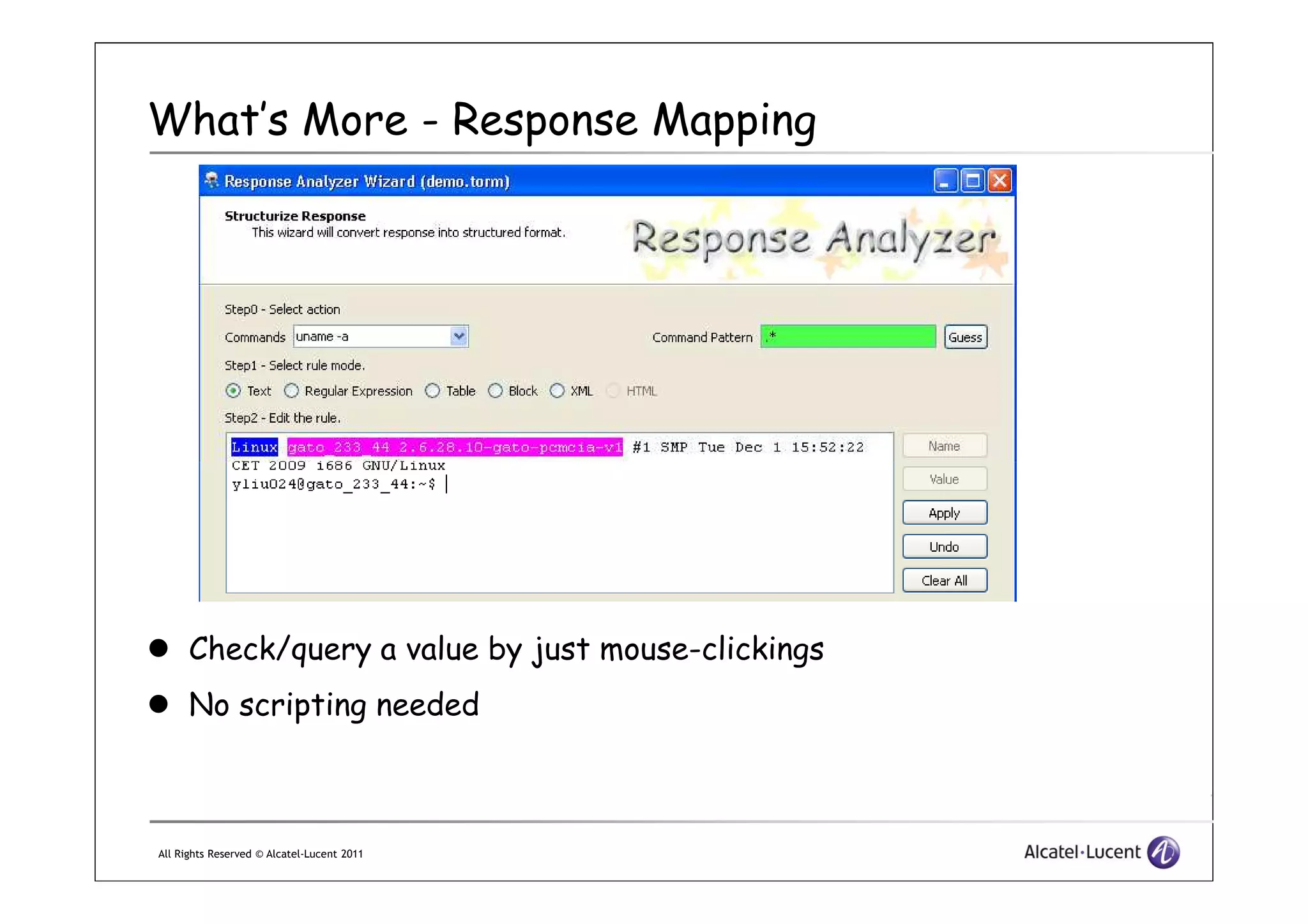
Task: Click the Response Analyzer Wizard title bar icon
Action: [211, 181]
